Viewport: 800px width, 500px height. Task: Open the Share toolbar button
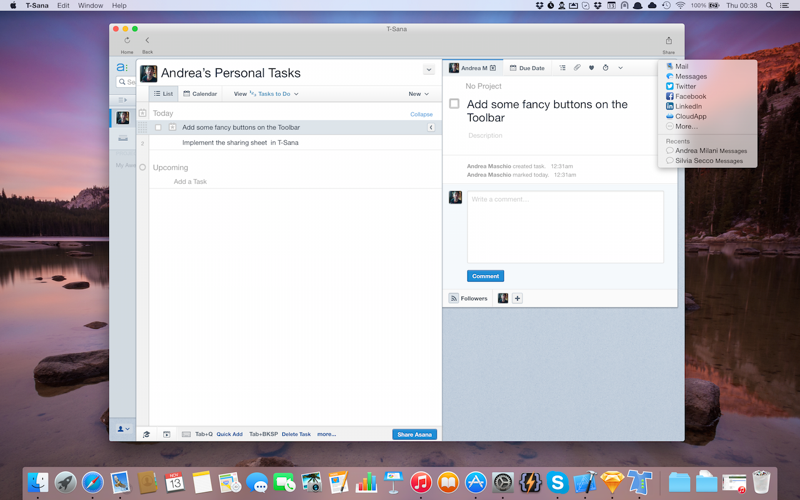point(668,41)
